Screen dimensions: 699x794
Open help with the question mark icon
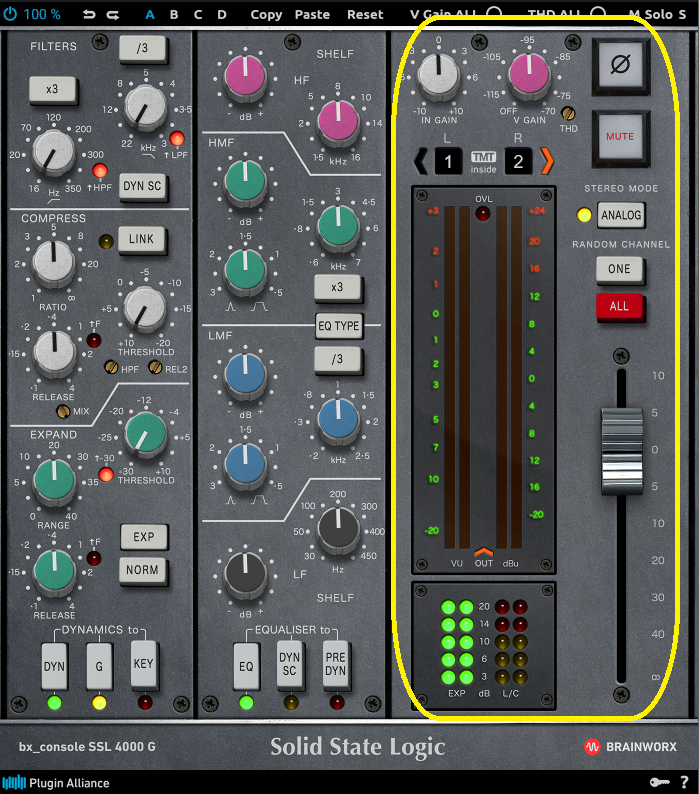click(x=684, y=782)
